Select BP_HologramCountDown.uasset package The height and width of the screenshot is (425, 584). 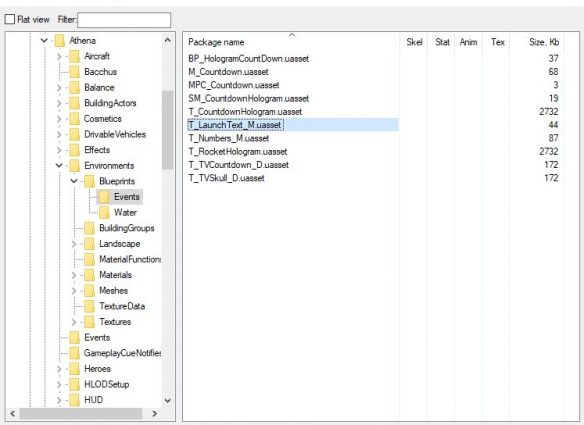(x=248, y=58)
